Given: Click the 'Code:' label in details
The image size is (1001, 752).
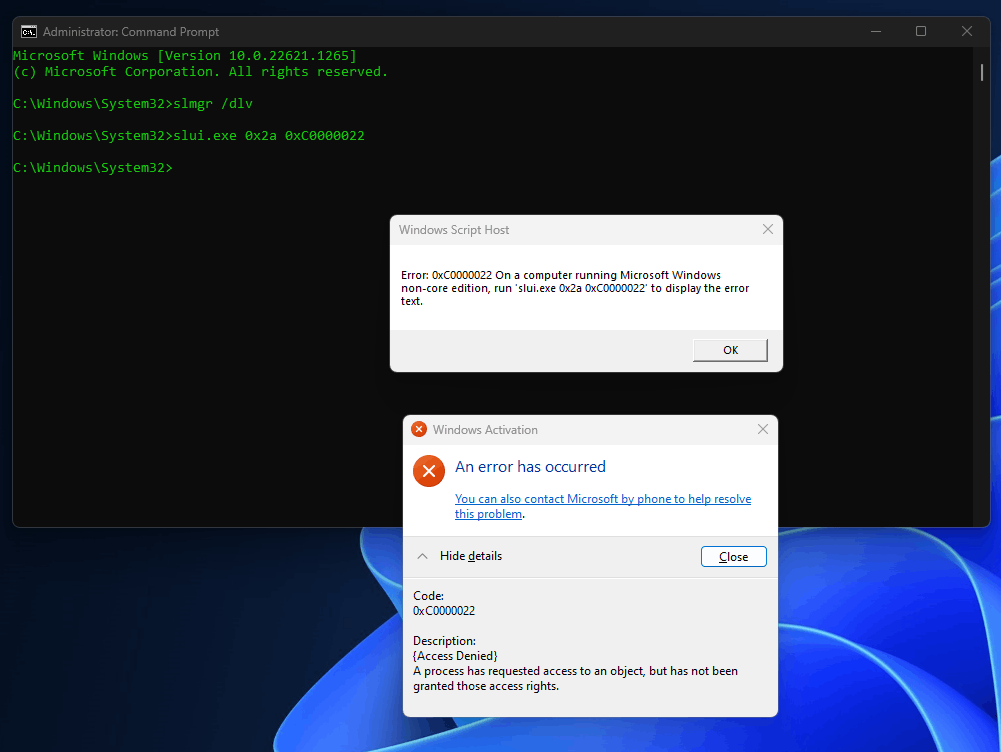Looking at the screenshot, I should pyautogui.click(x=428, y=596).
